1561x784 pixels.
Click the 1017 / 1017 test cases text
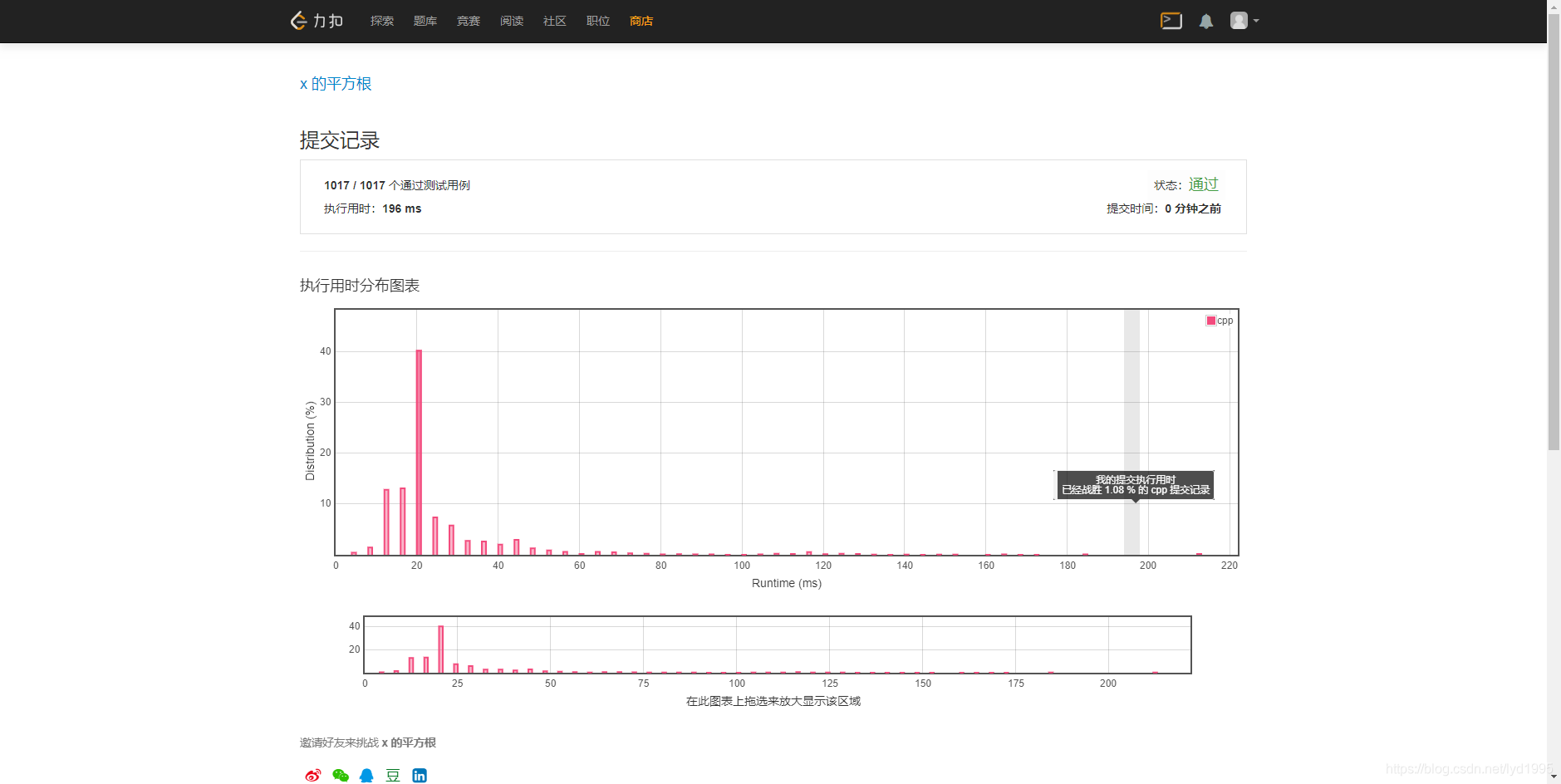[397, 185]
